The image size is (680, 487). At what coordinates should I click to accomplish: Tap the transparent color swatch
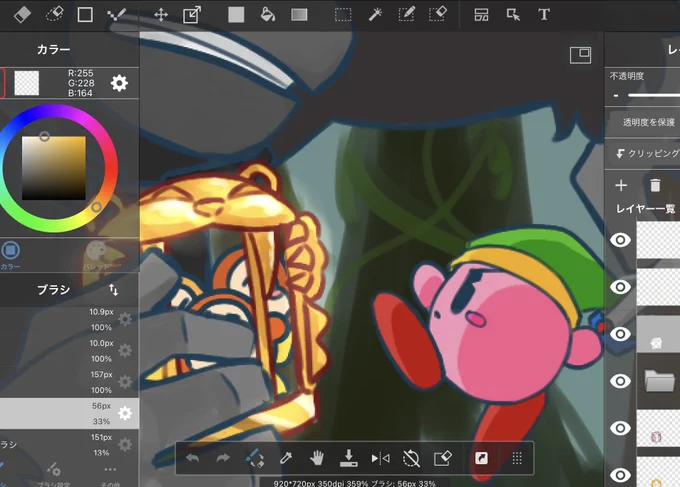26,83
